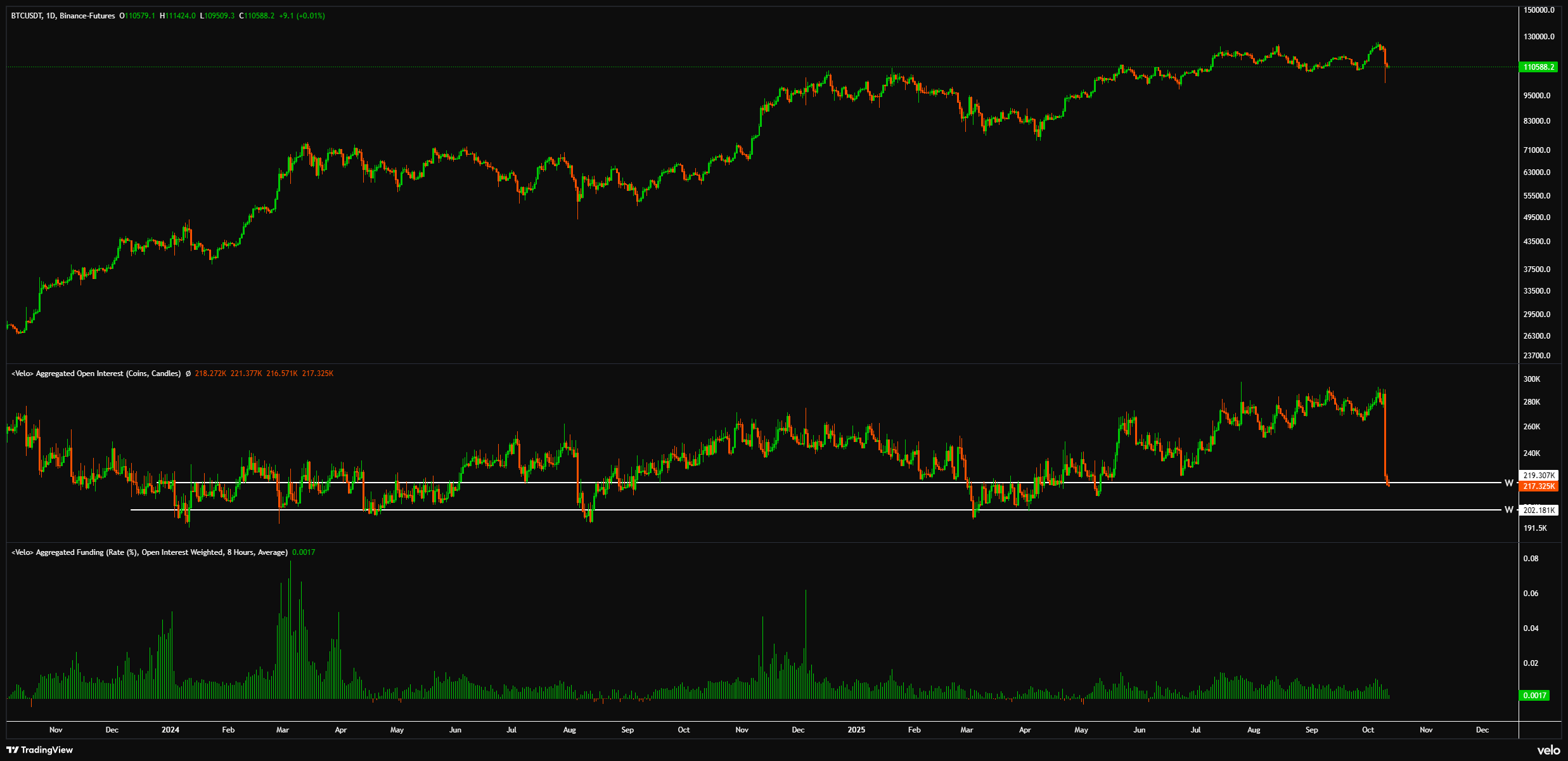
Task: Click the lower W marker at 202.181K
Action: pyautogui.click(x=1508, y=510)
